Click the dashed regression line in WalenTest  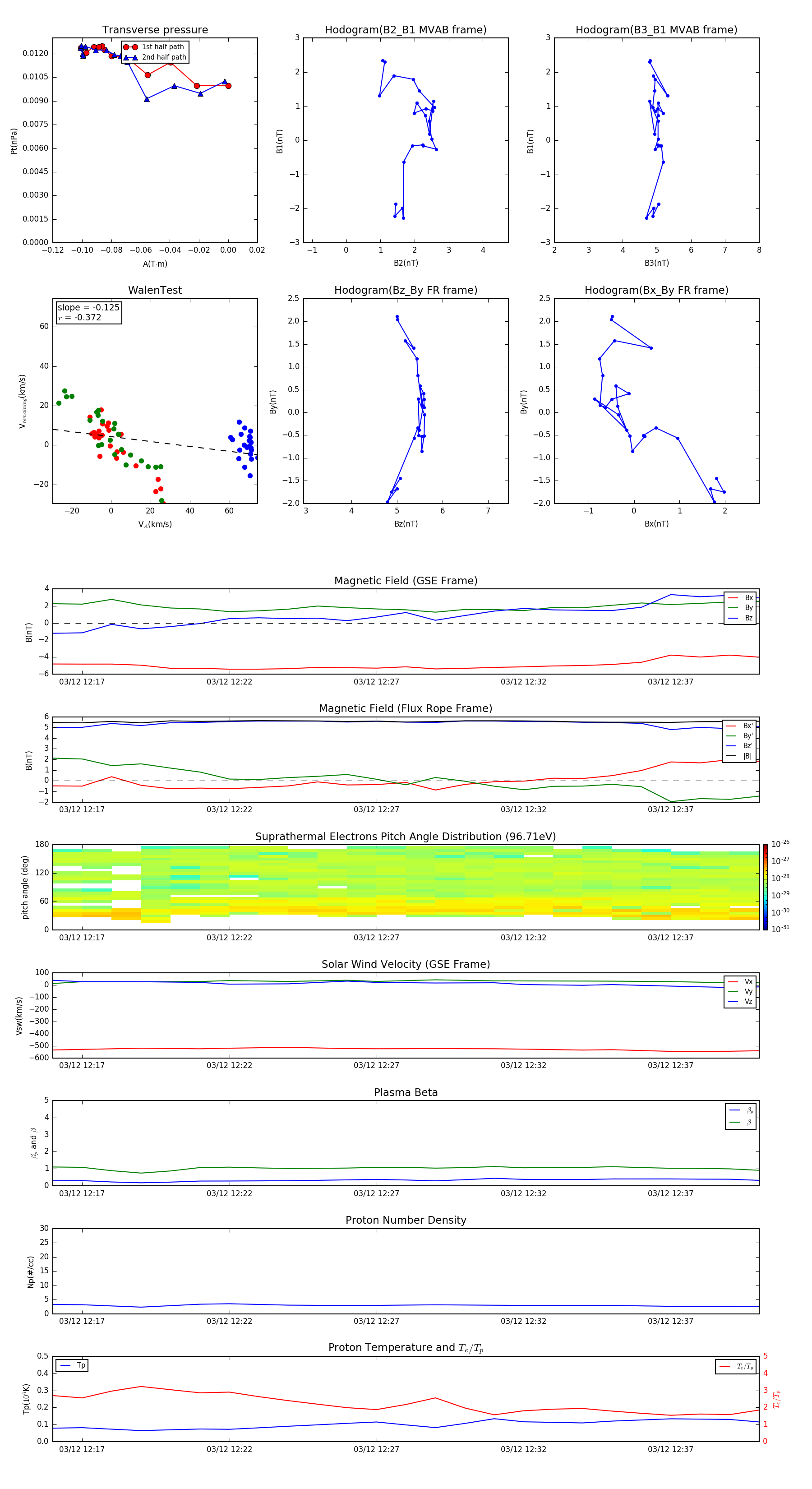[x=155, y=442]
